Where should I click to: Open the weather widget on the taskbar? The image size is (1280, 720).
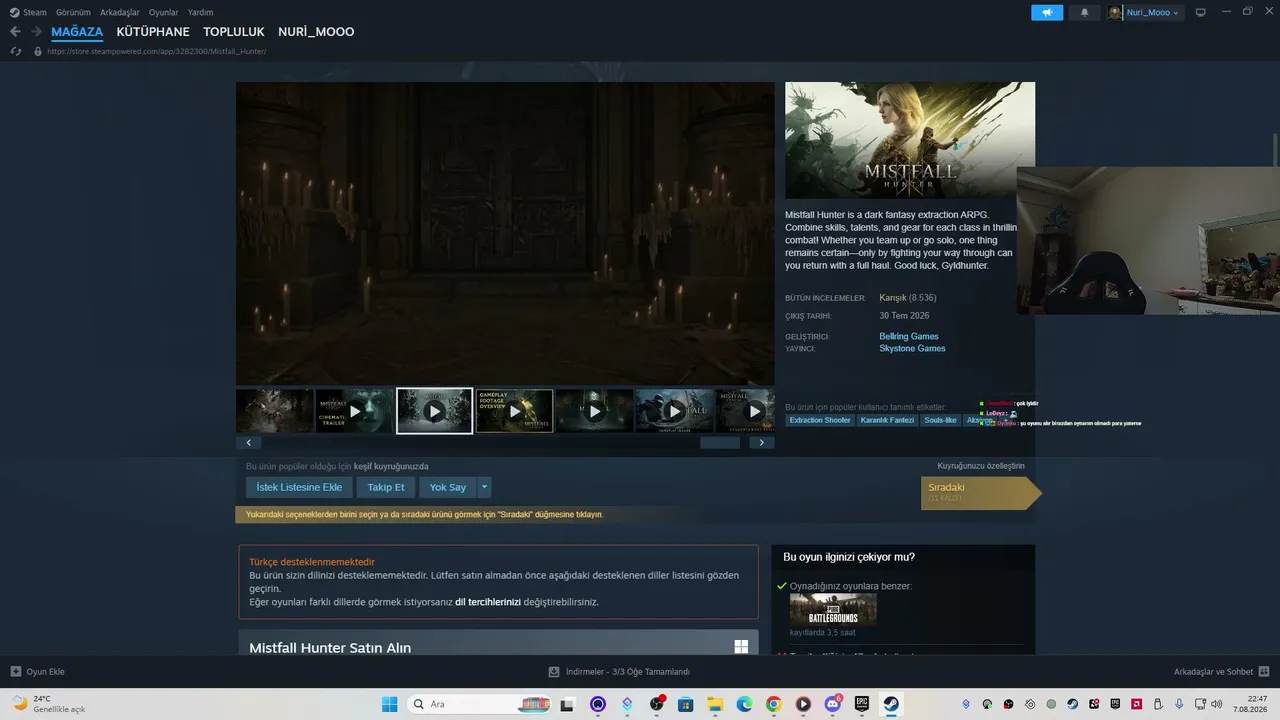pos(48,704)
